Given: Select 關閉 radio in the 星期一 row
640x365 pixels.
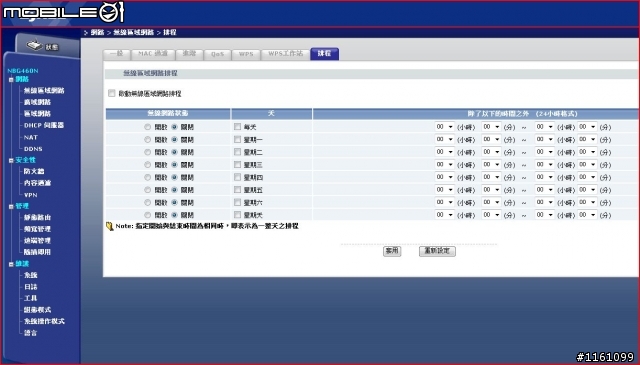Looking at the screenshot, I should pyautogui.click(x=174, y=140).
